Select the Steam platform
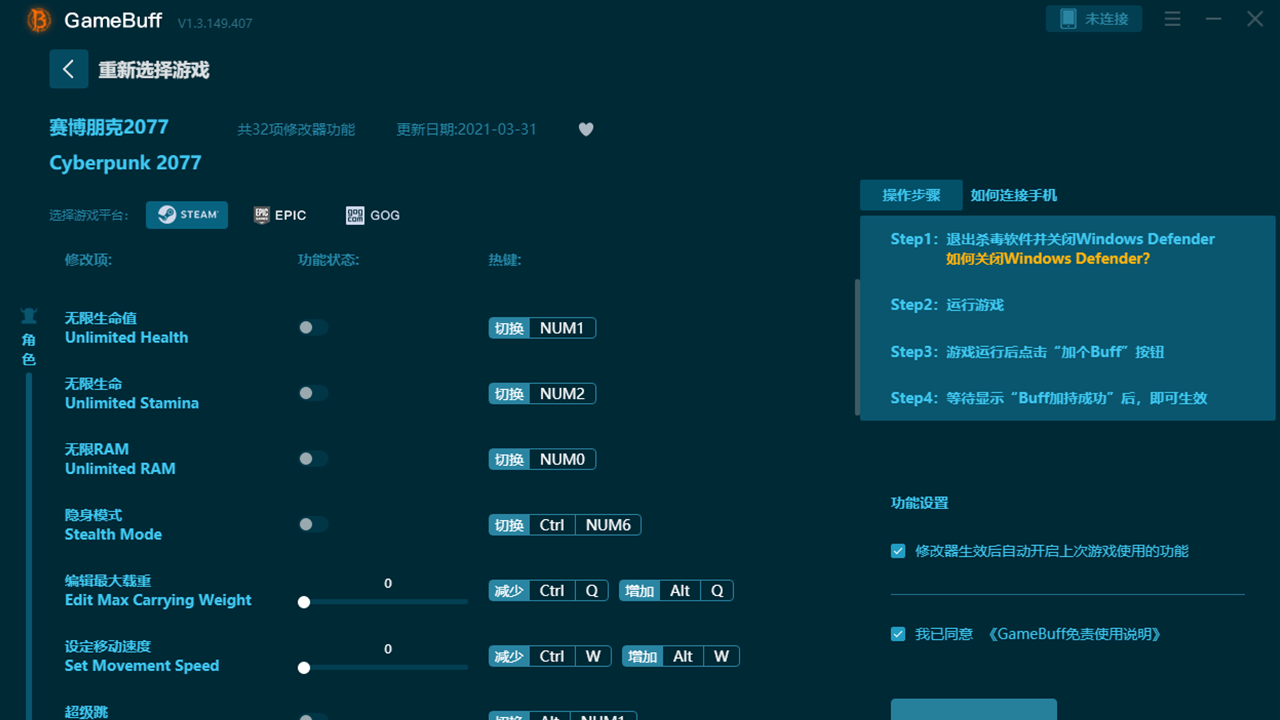The width and height of the screenshot is (1280, 720). coord(187,215)
